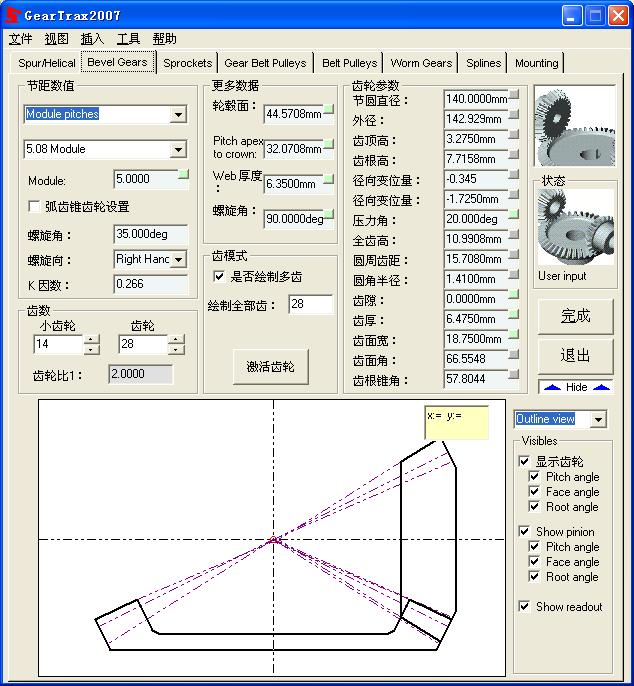Open the 插入 menu

click(x=92, y=39)
